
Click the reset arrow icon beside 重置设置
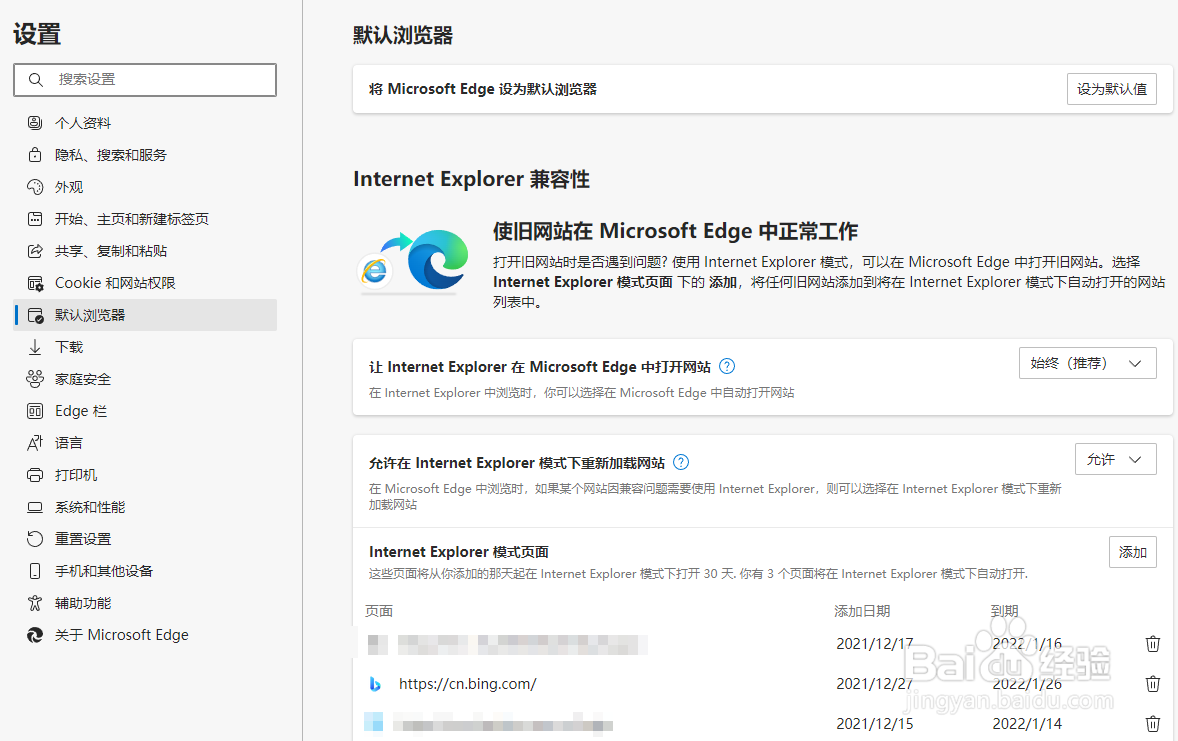(x=35, y=539)
